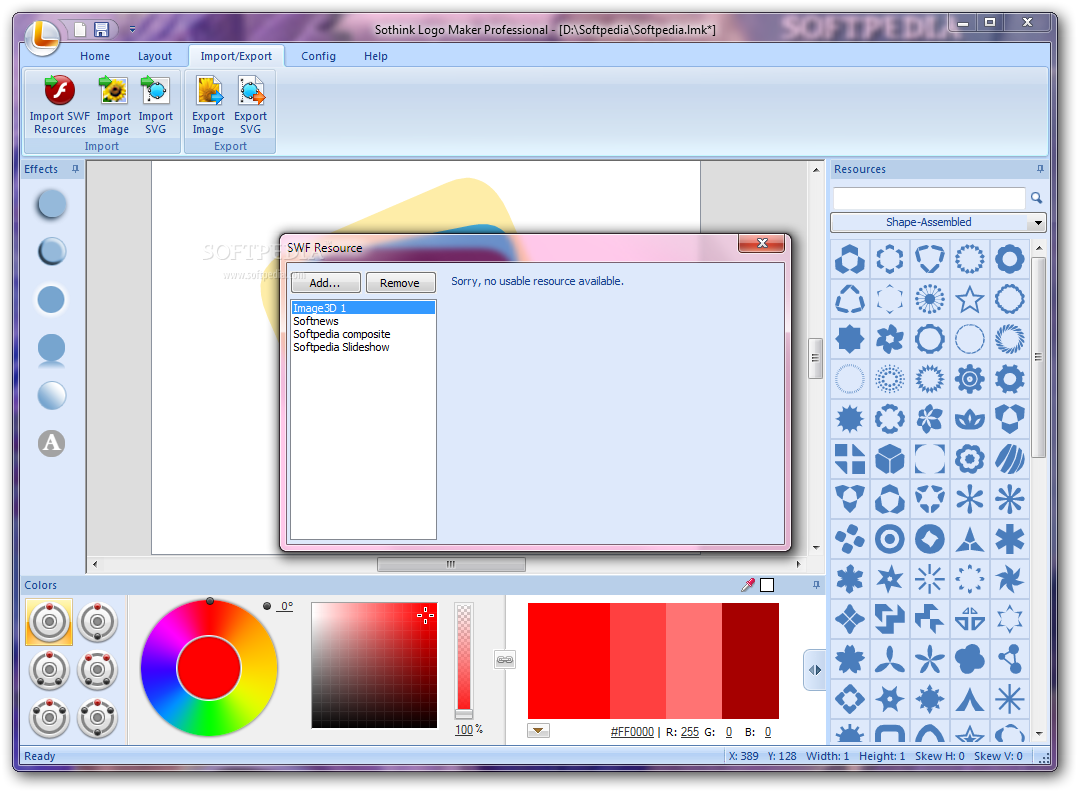Screen dimensions: 1078x792
Task: Open the Config ribbon tab
Action: [318, 56]
